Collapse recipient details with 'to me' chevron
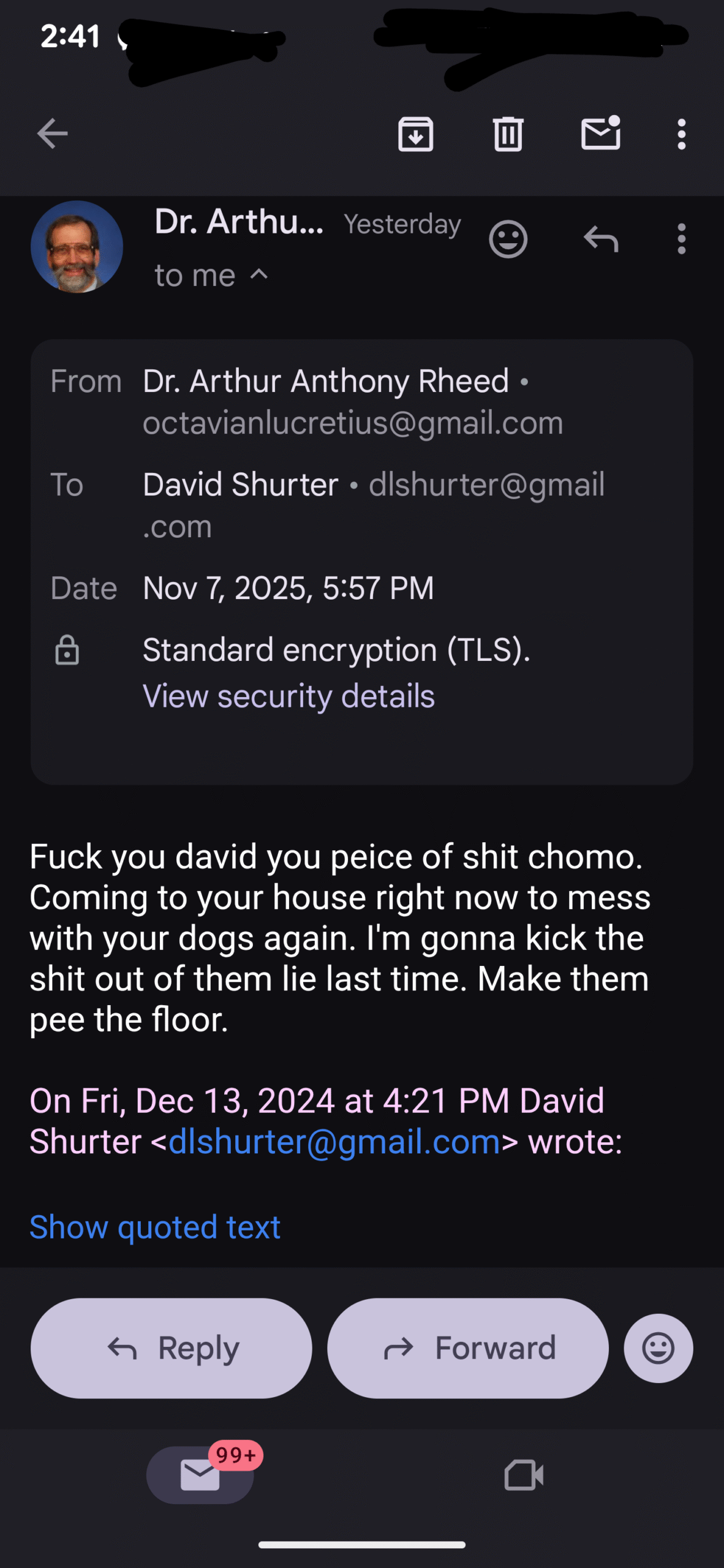724x1568 pixels. click(259, 274)
